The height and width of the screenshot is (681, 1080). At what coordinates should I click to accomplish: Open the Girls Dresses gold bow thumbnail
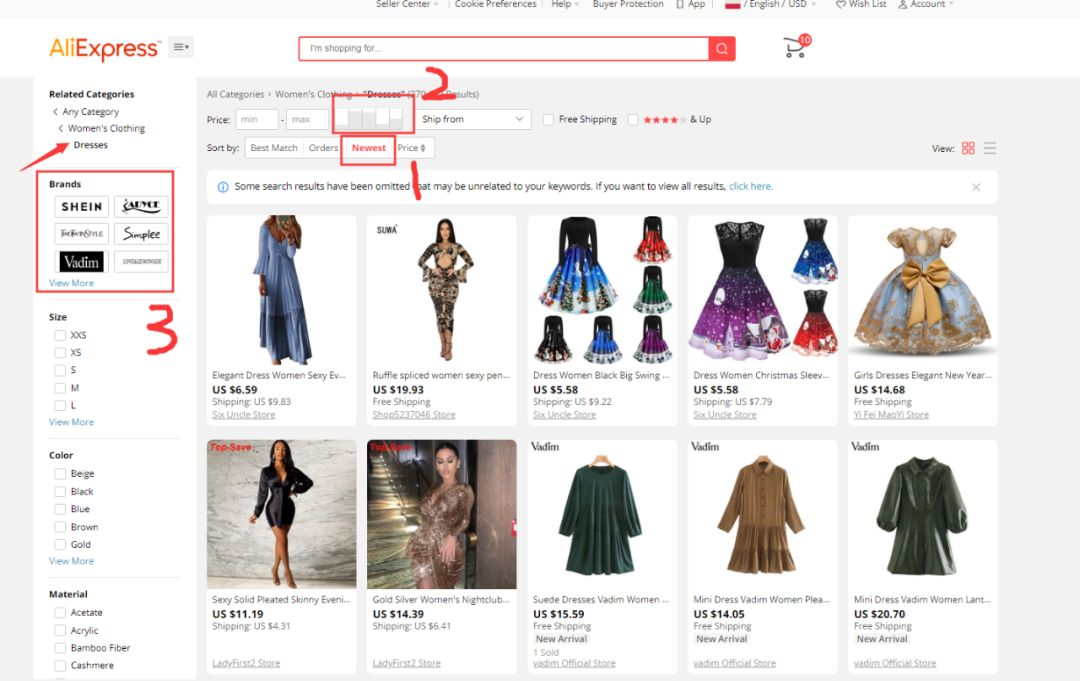(x=923, y=290)
